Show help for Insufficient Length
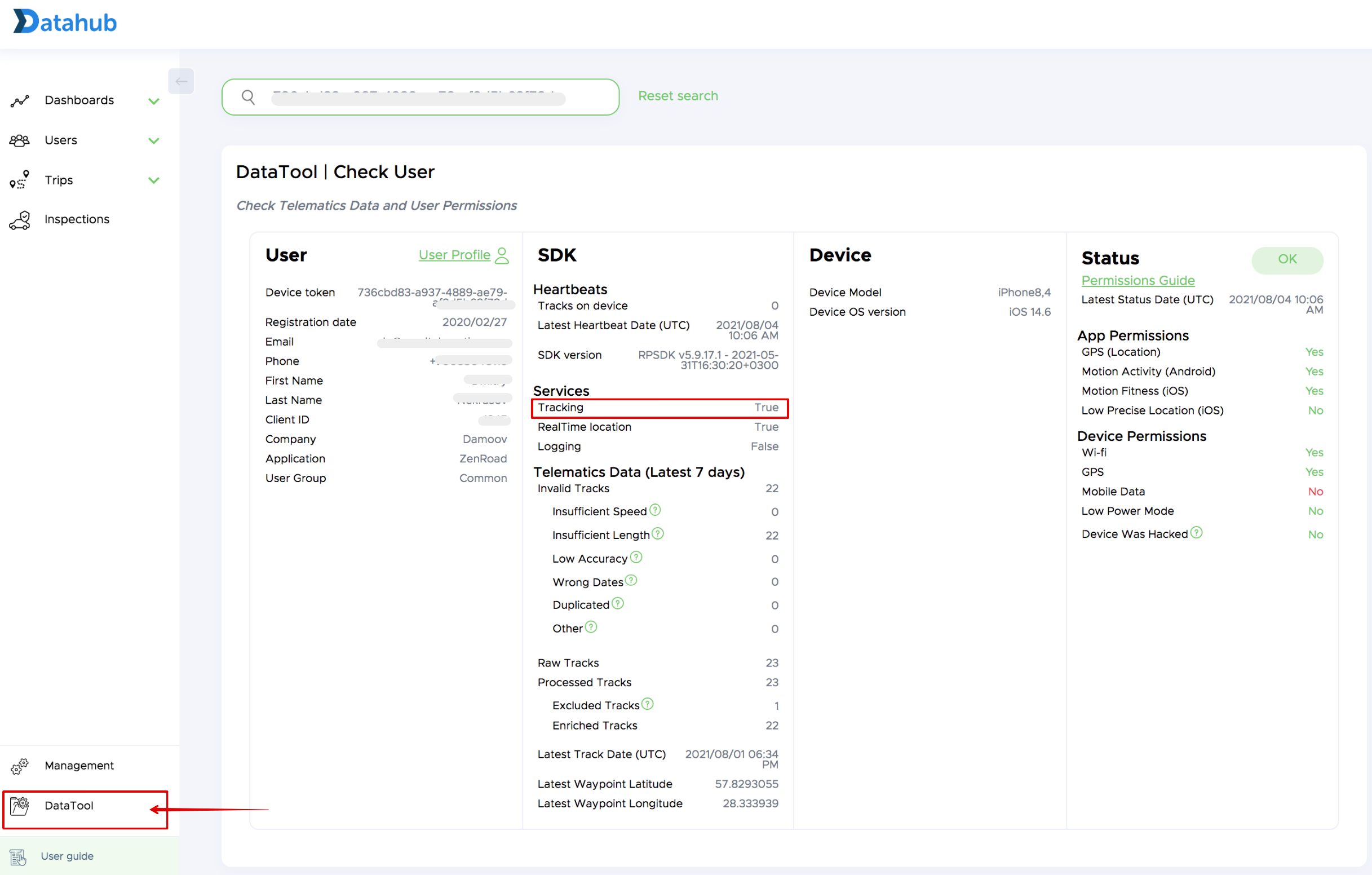Screen dimensions: 1372x875 657,533
